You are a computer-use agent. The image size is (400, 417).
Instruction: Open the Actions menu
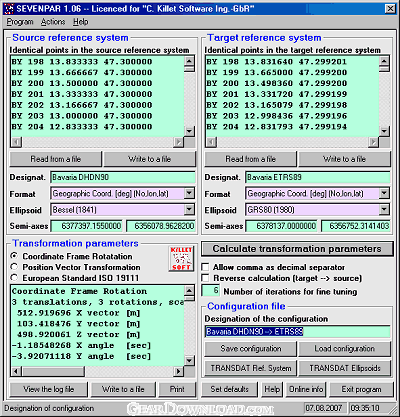(x=53, y=22)
